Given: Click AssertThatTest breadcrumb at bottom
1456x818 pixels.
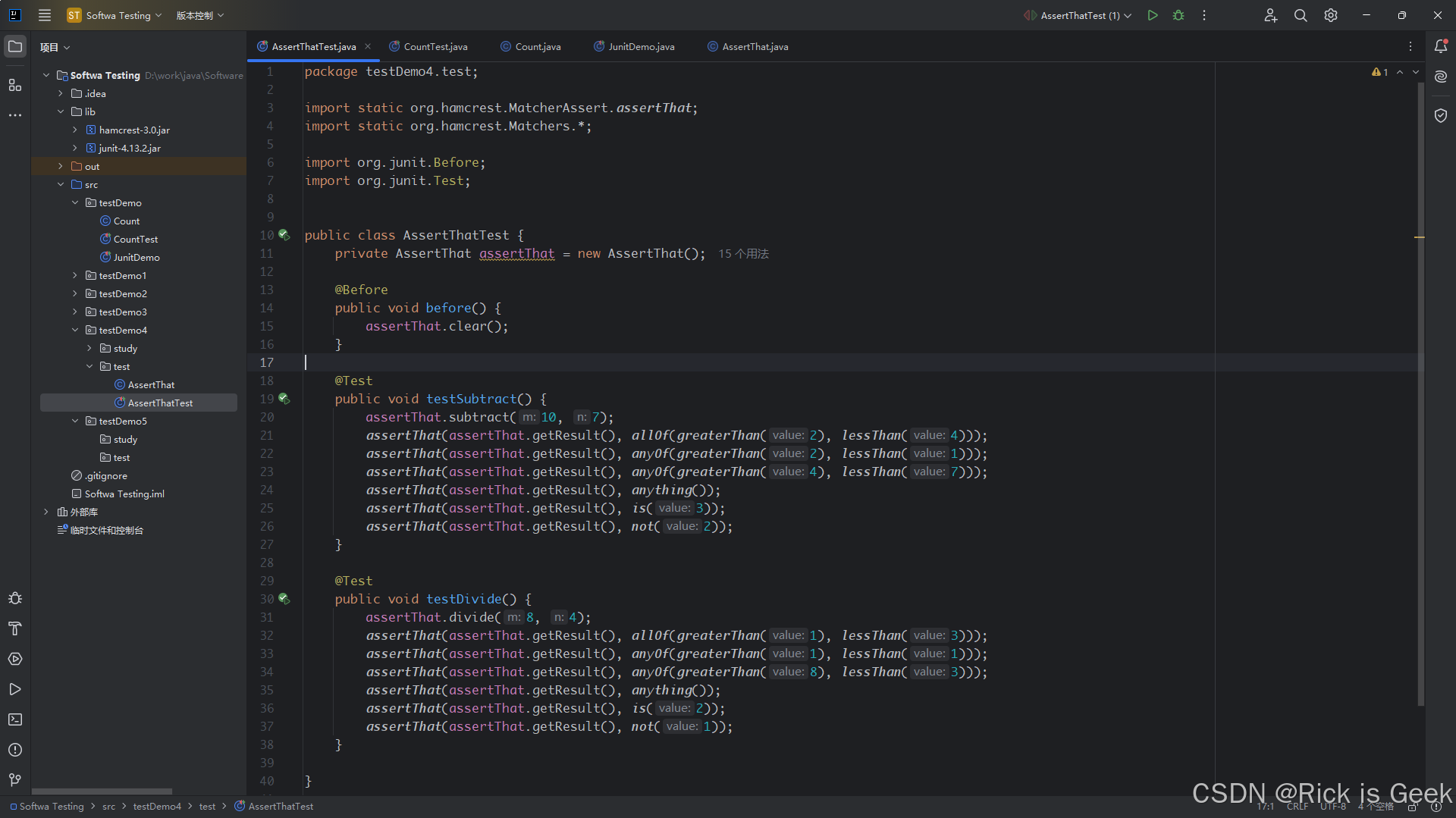Looking at the screenshot, I should point(274,807).
